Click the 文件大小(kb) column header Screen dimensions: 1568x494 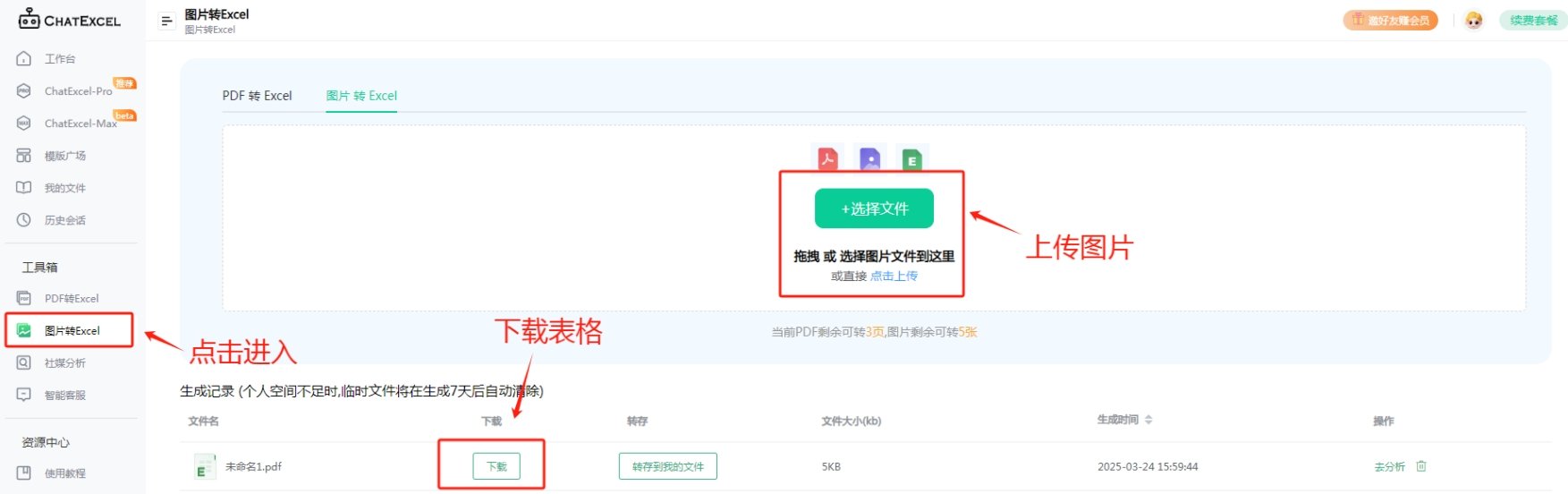852,422
